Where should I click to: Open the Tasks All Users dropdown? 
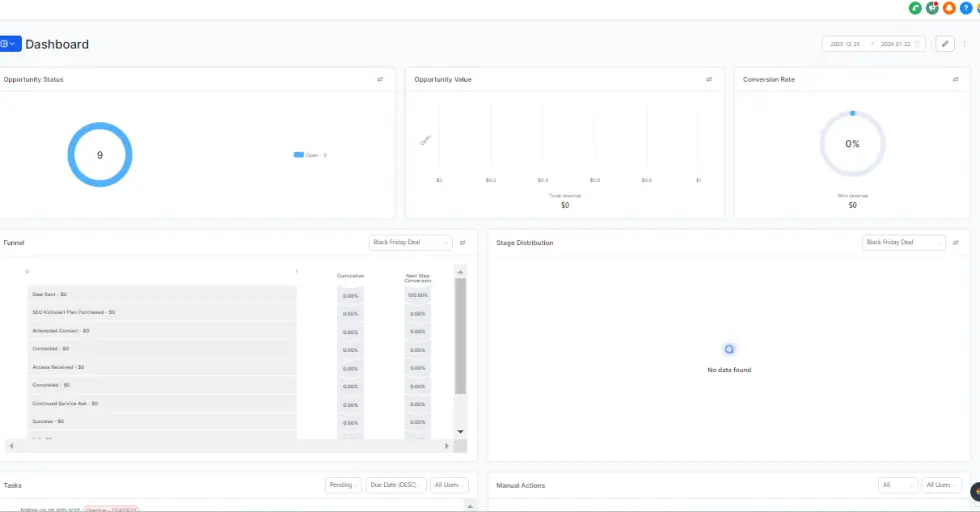(449, 485)
